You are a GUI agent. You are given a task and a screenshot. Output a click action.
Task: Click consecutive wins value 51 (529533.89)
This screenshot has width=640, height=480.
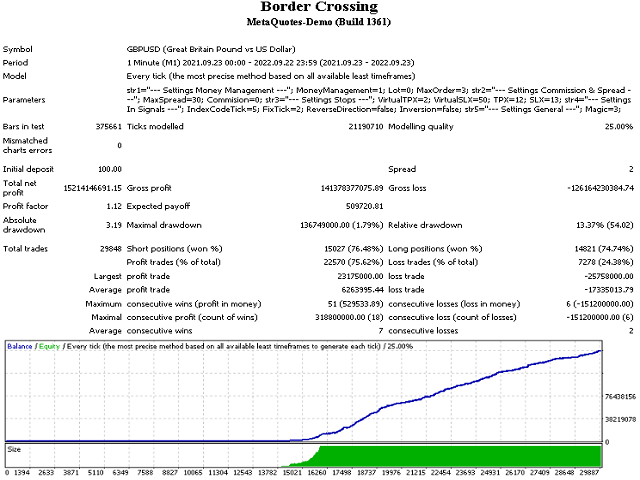pyautogui.click(x=356, y=304)
